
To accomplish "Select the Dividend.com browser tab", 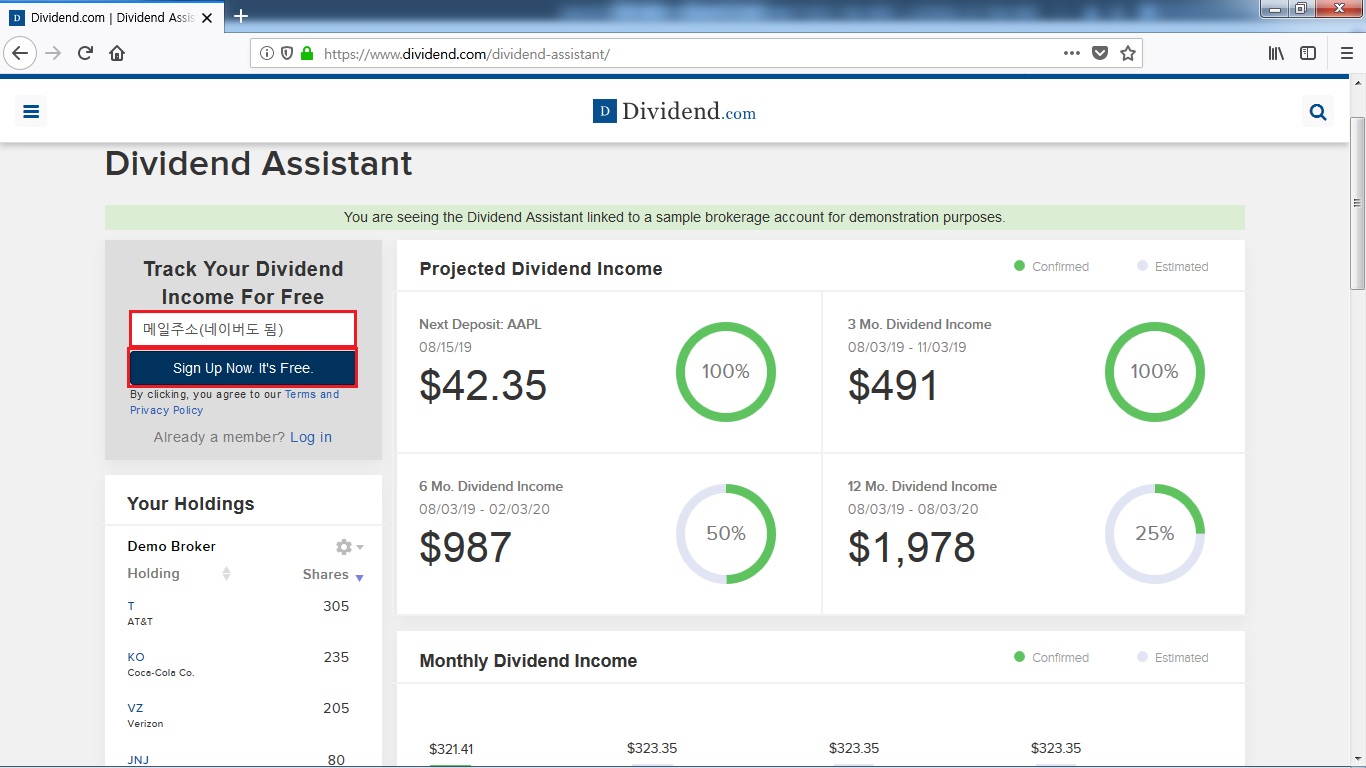I will pos(112,17).
